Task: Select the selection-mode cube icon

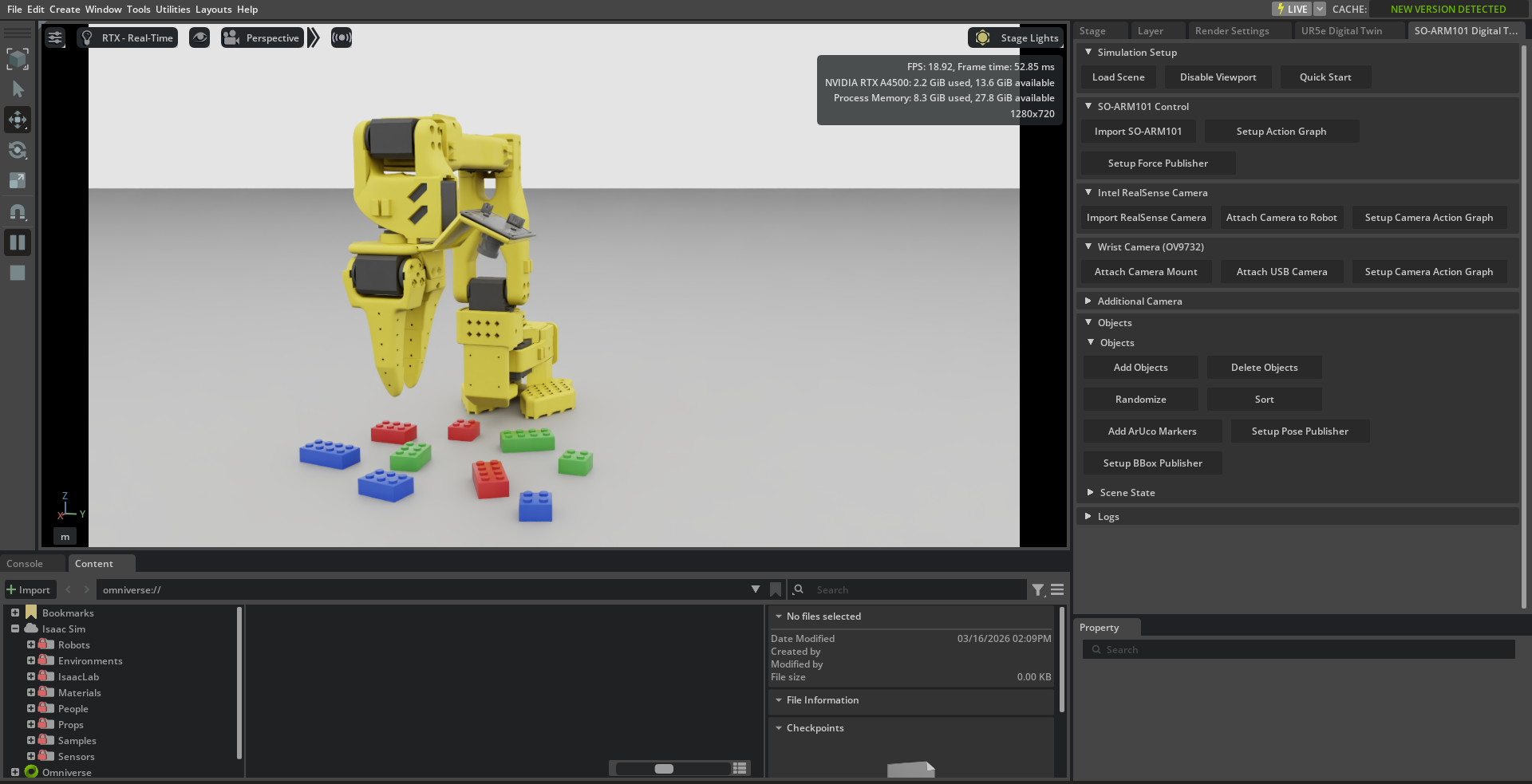Action: click(x=18, y=58)
